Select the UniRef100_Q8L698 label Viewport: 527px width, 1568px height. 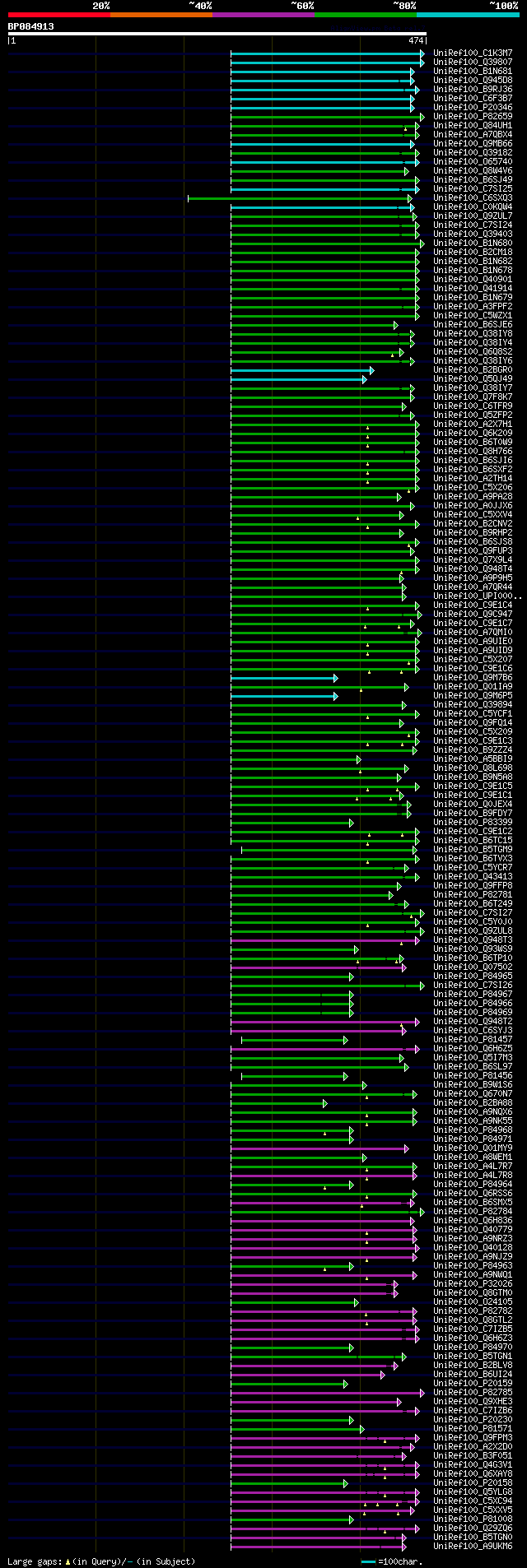[473, 768]
